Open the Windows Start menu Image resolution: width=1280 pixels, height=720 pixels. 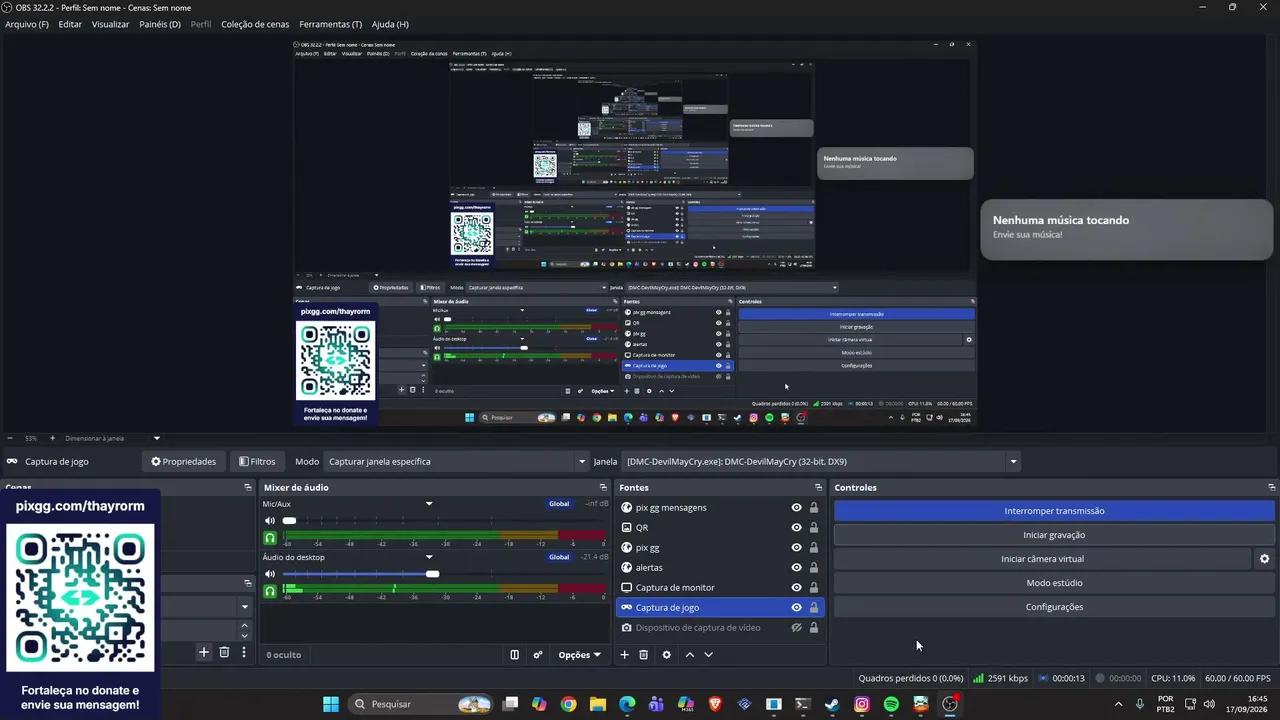click(x=331, y=704)
